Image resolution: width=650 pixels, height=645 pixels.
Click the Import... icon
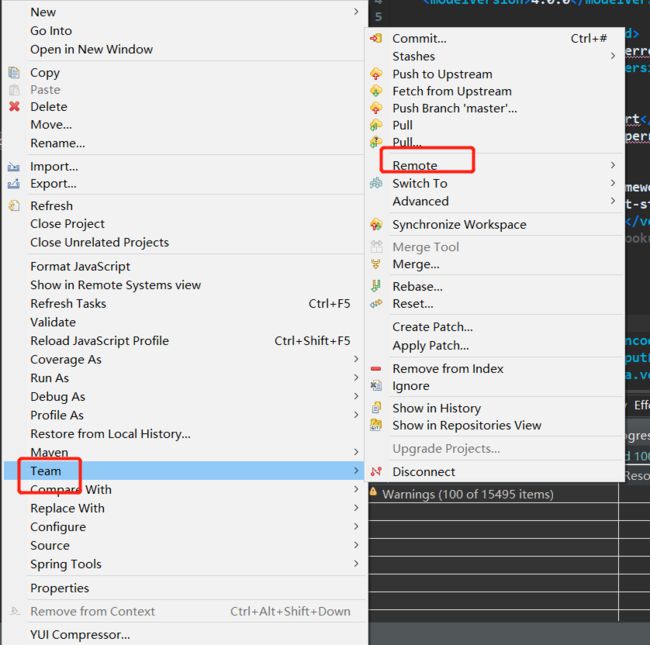coord(14,167)
